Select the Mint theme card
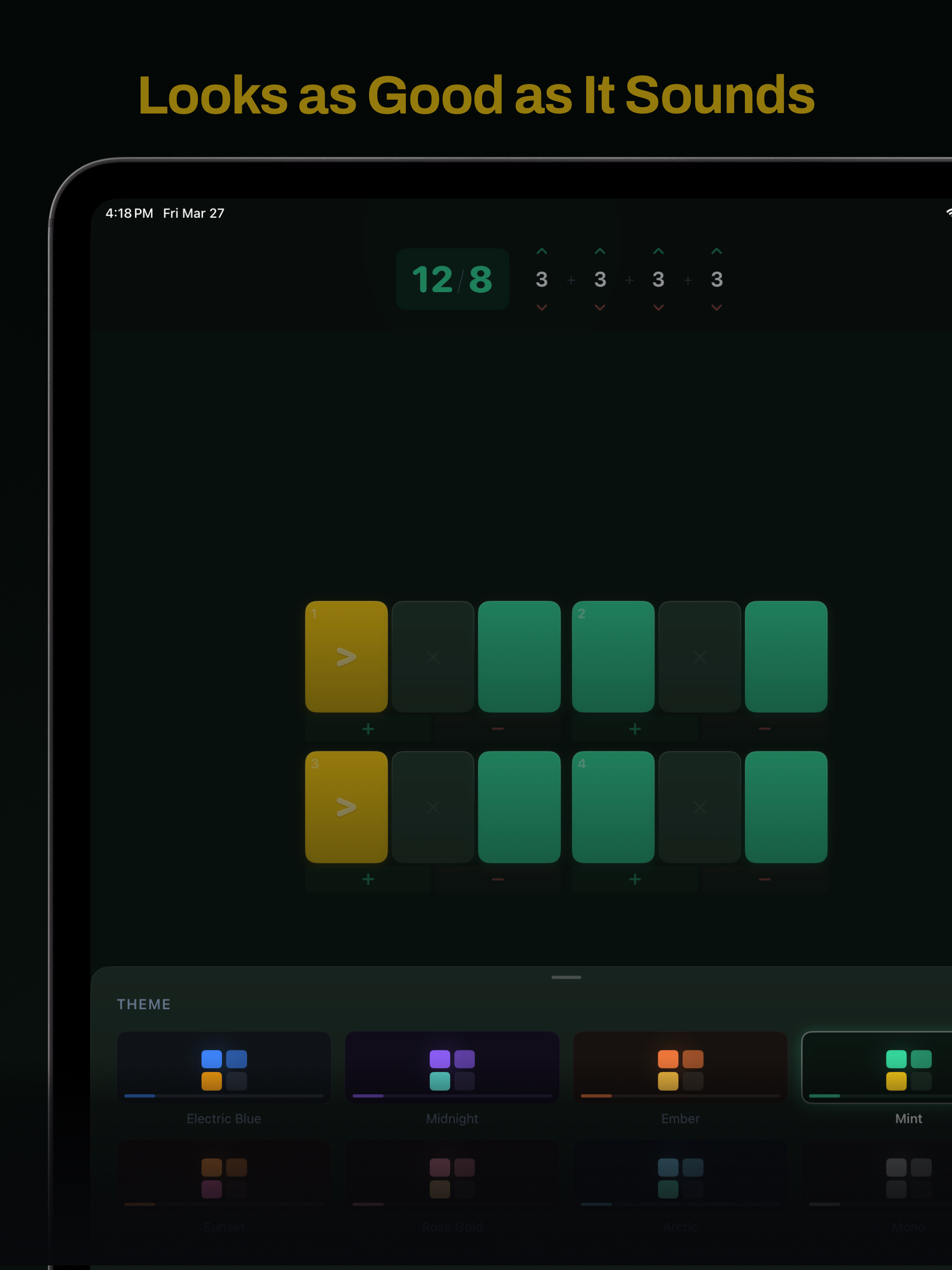The height and width of the screenshot is (1270, 952). (877, 1067)
